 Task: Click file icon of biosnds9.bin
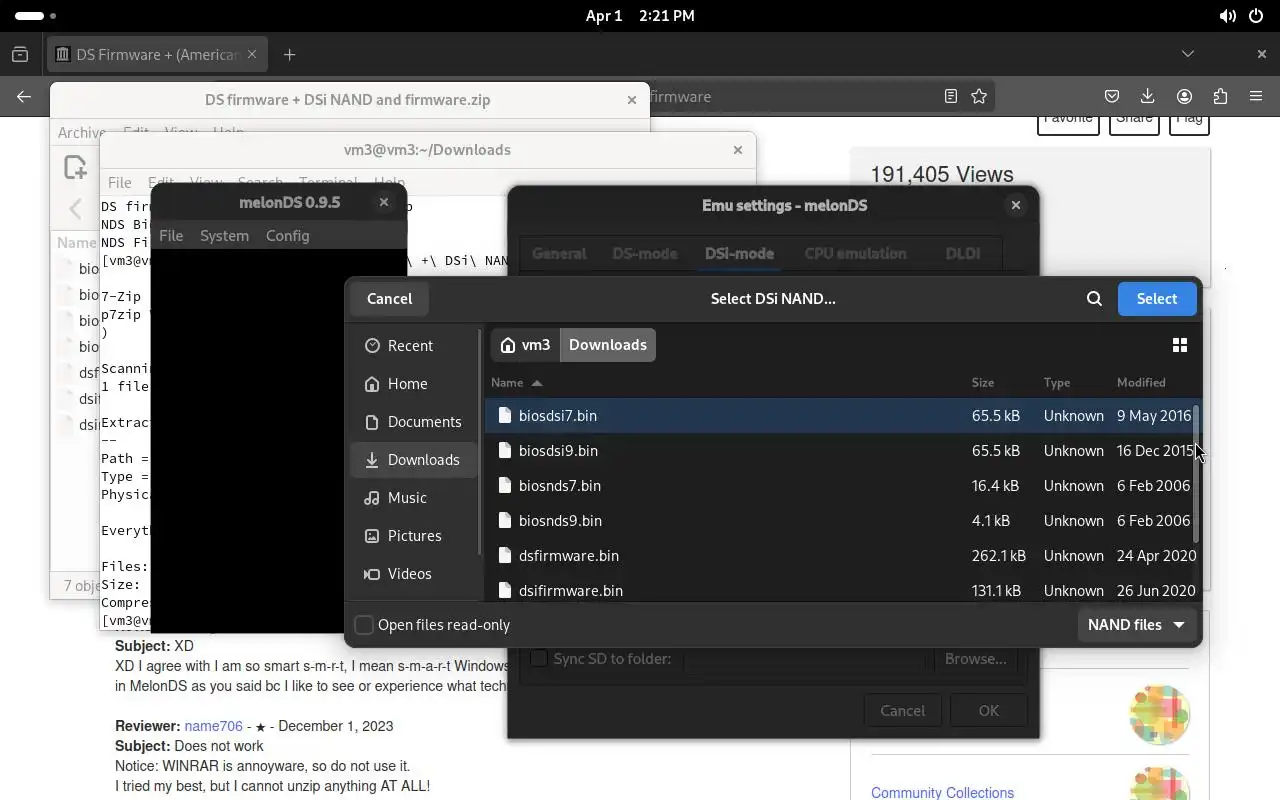[505, 520]
